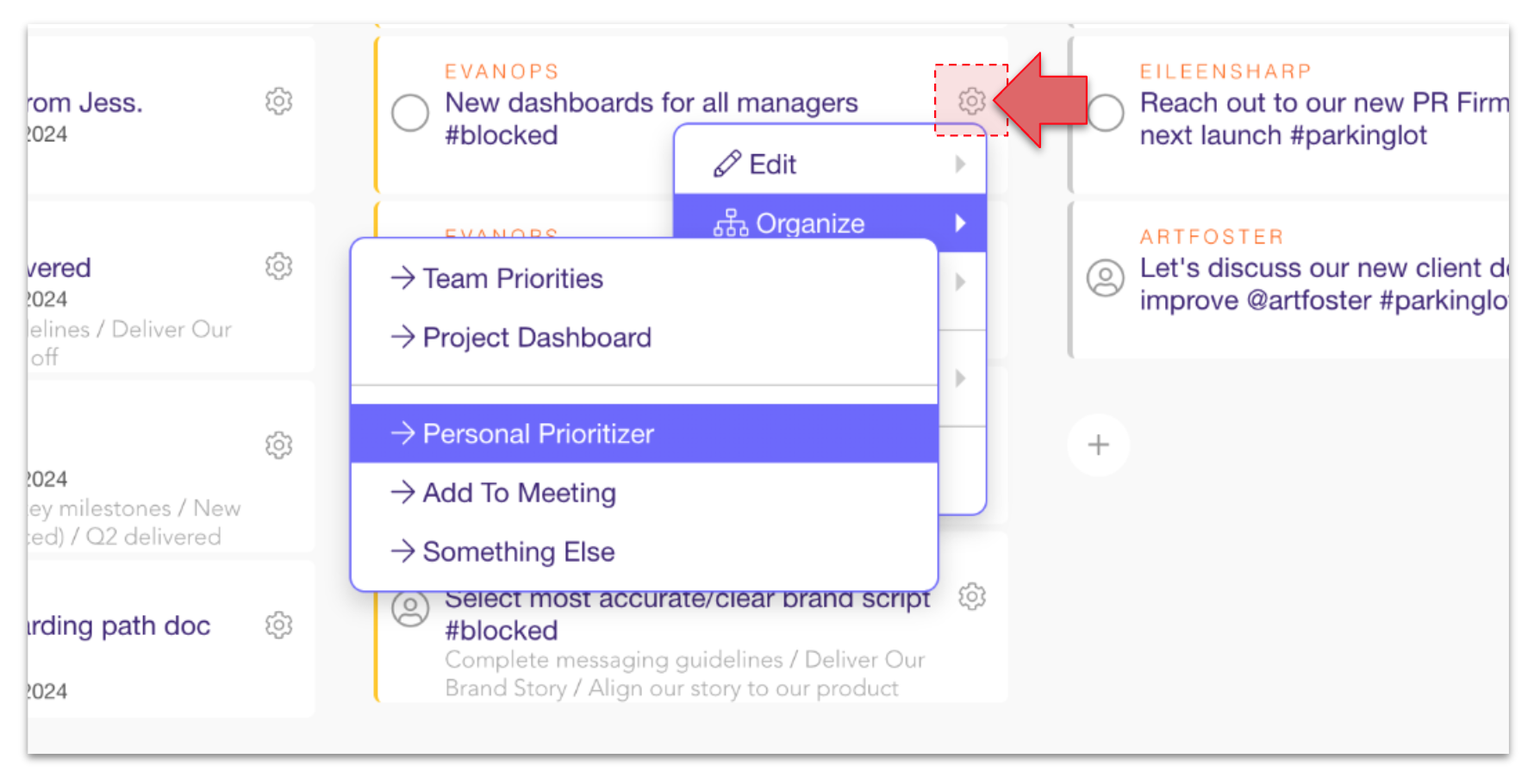Open gear menu for onboarding path doc card
The image size is (1534, 784).
click(x=278, y=625)
